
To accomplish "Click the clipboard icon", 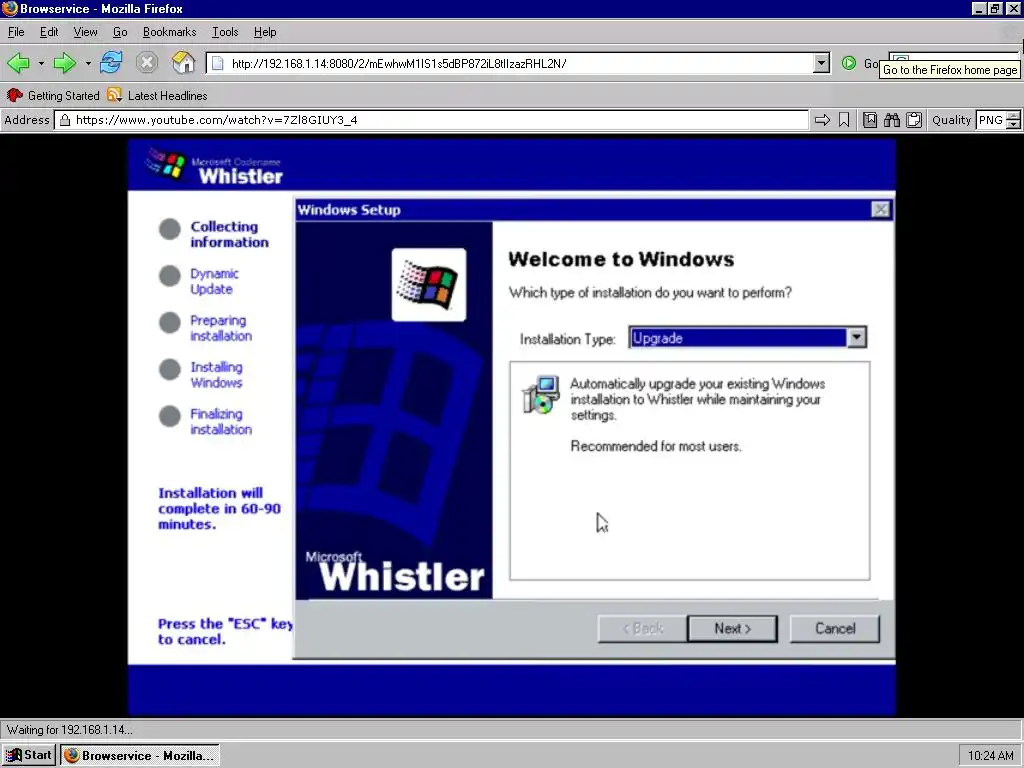I will [x=914, y=120].
